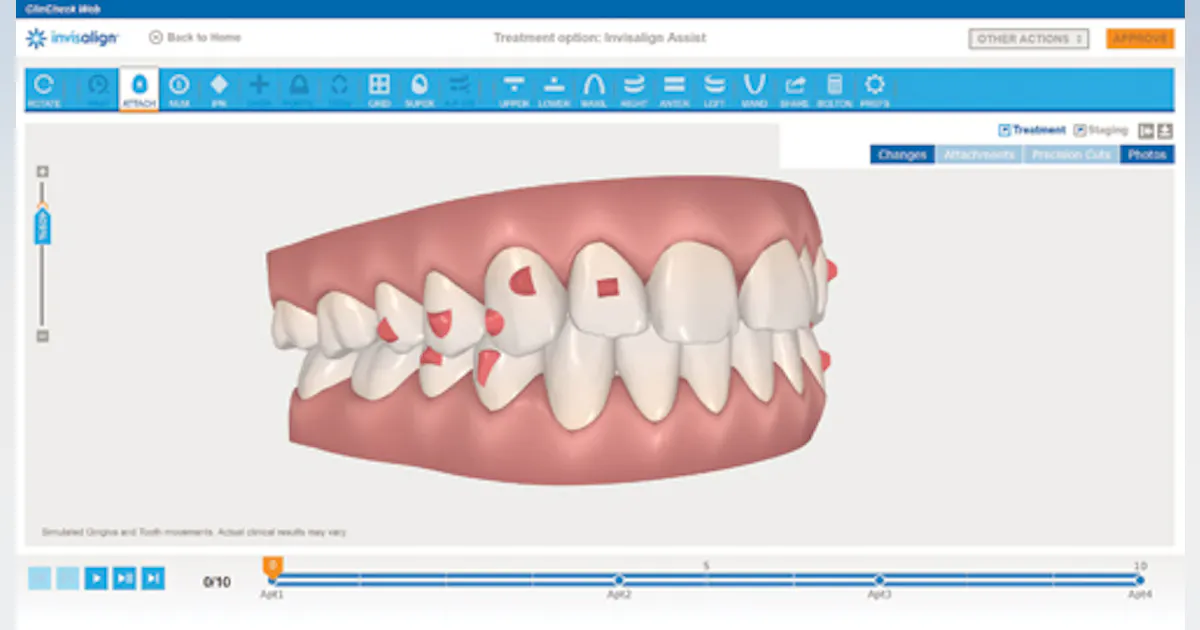Click the NUM tooth numbering icon
This screenshot has height=630, width=1200.
click(x=179, y=89)
